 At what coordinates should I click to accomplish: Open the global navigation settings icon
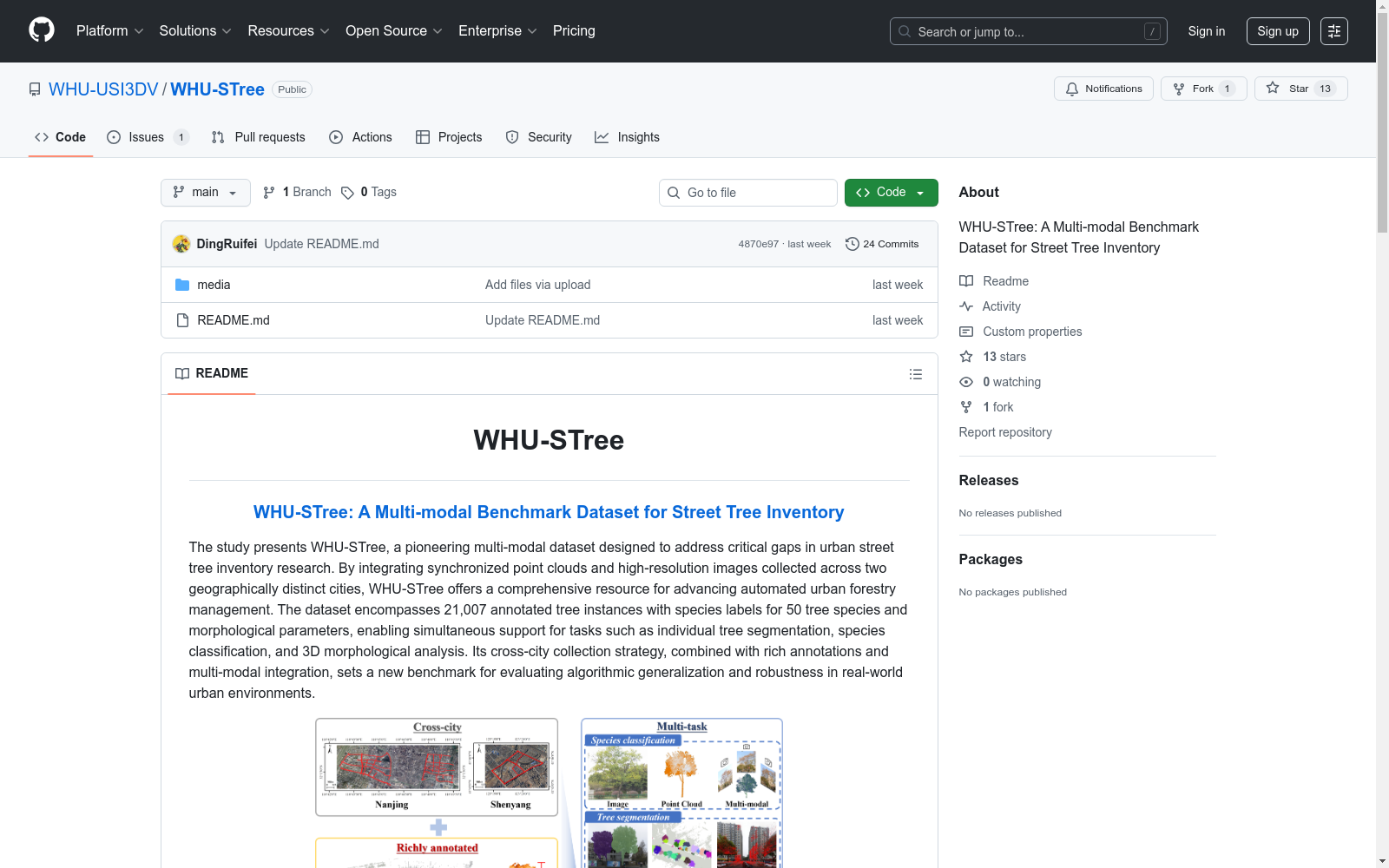1334,31
